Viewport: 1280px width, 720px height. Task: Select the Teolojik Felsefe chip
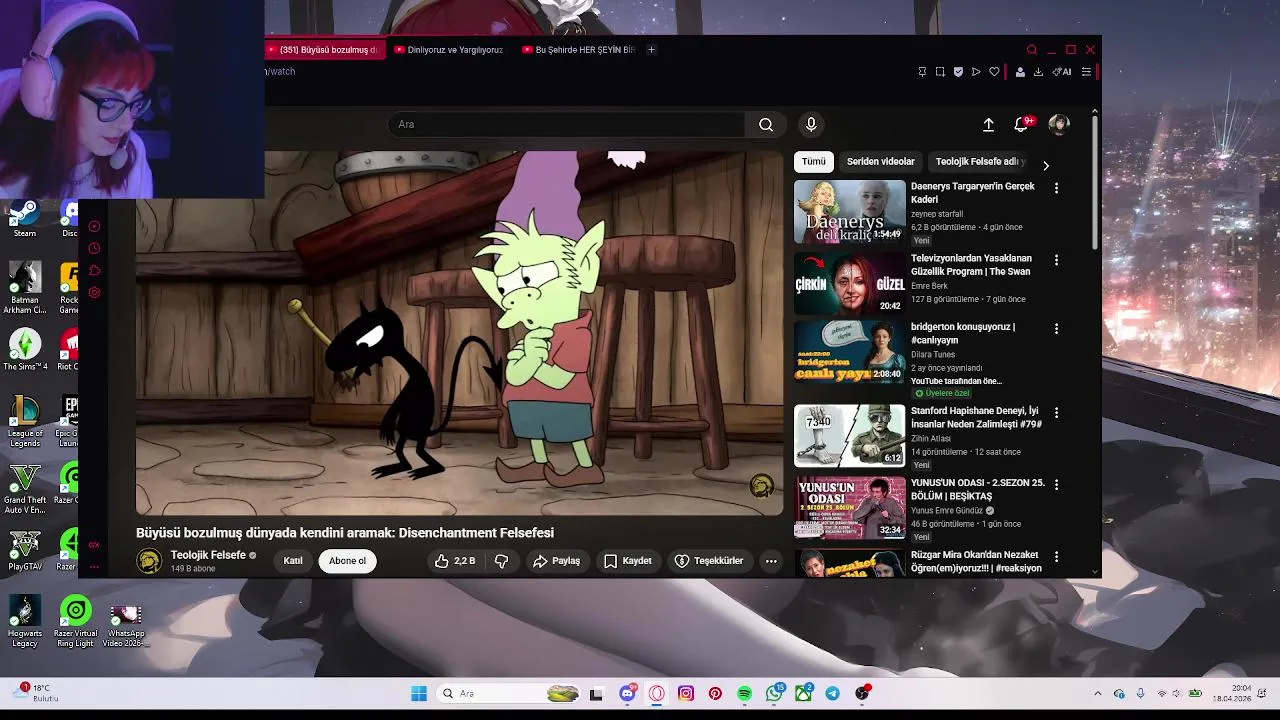point(980,161)
